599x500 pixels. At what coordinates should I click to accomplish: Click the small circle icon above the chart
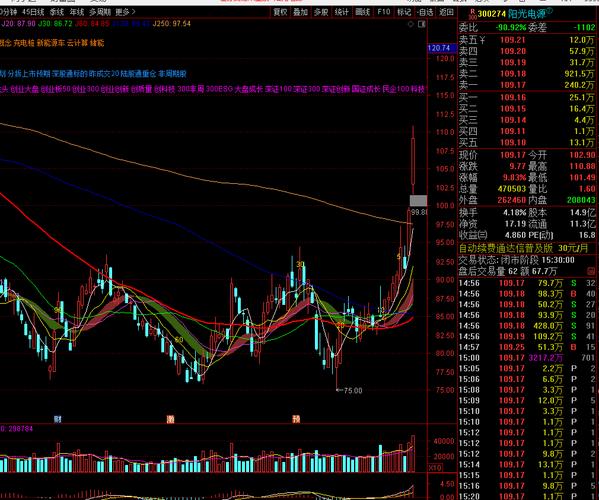[411, 24]
